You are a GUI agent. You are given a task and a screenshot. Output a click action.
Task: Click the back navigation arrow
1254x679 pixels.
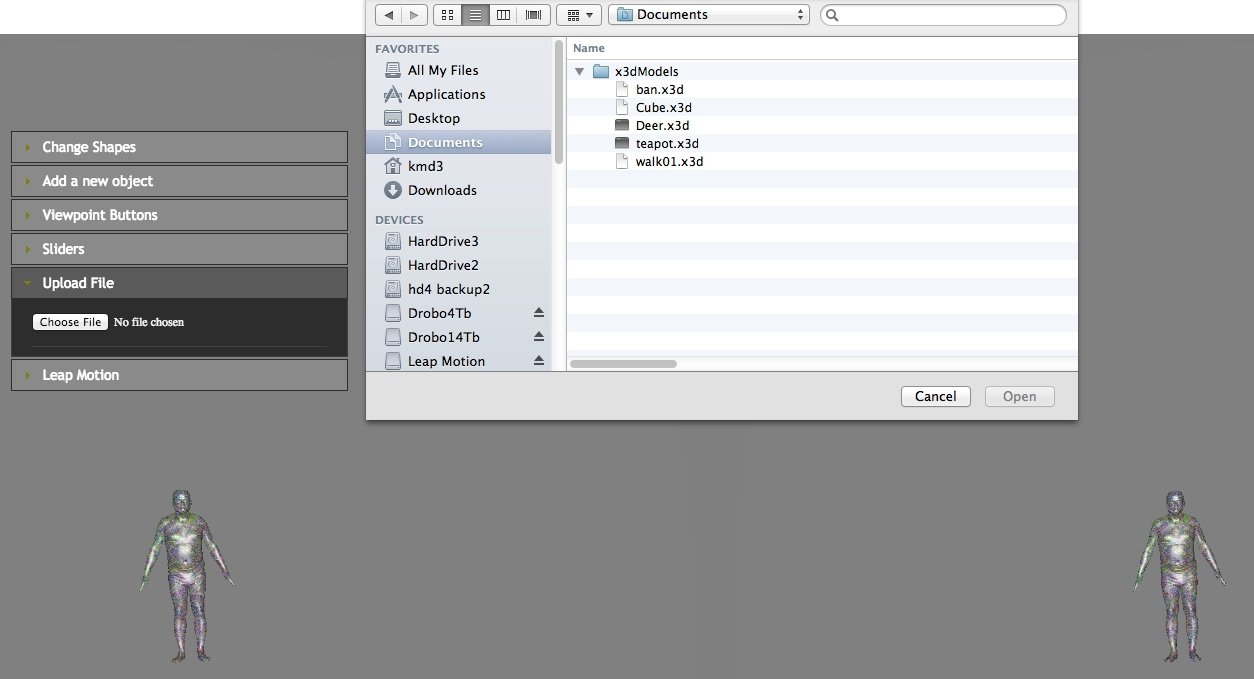[x=388, y=15]
